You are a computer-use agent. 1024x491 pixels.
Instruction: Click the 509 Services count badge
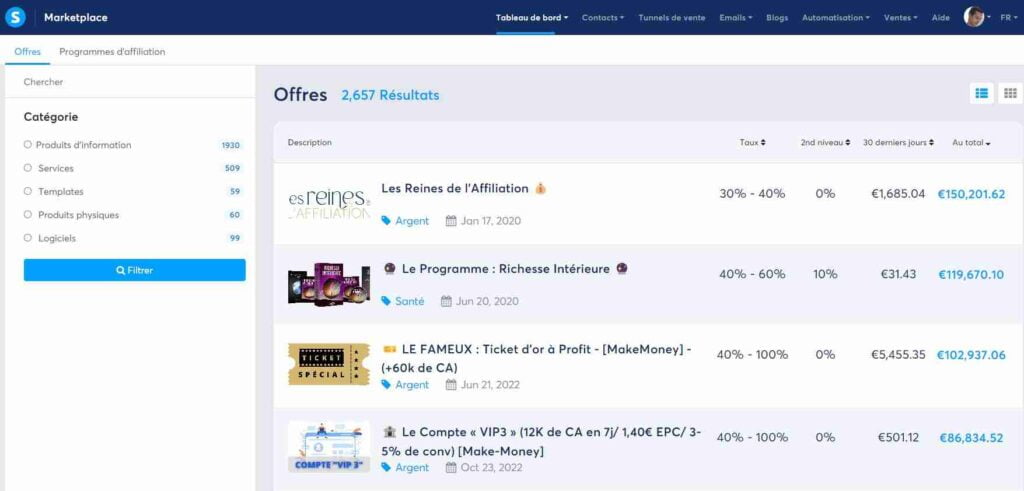232,168
